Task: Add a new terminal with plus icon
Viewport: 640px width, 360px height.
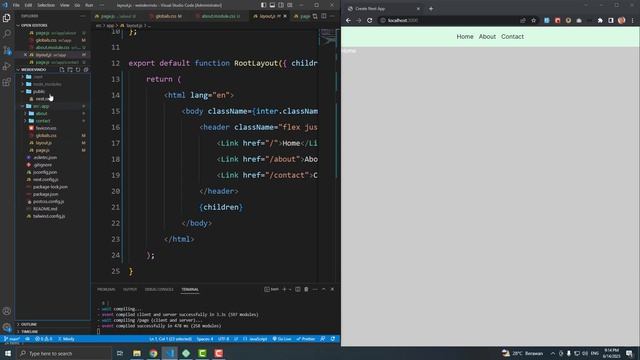Action: [284, 289]
